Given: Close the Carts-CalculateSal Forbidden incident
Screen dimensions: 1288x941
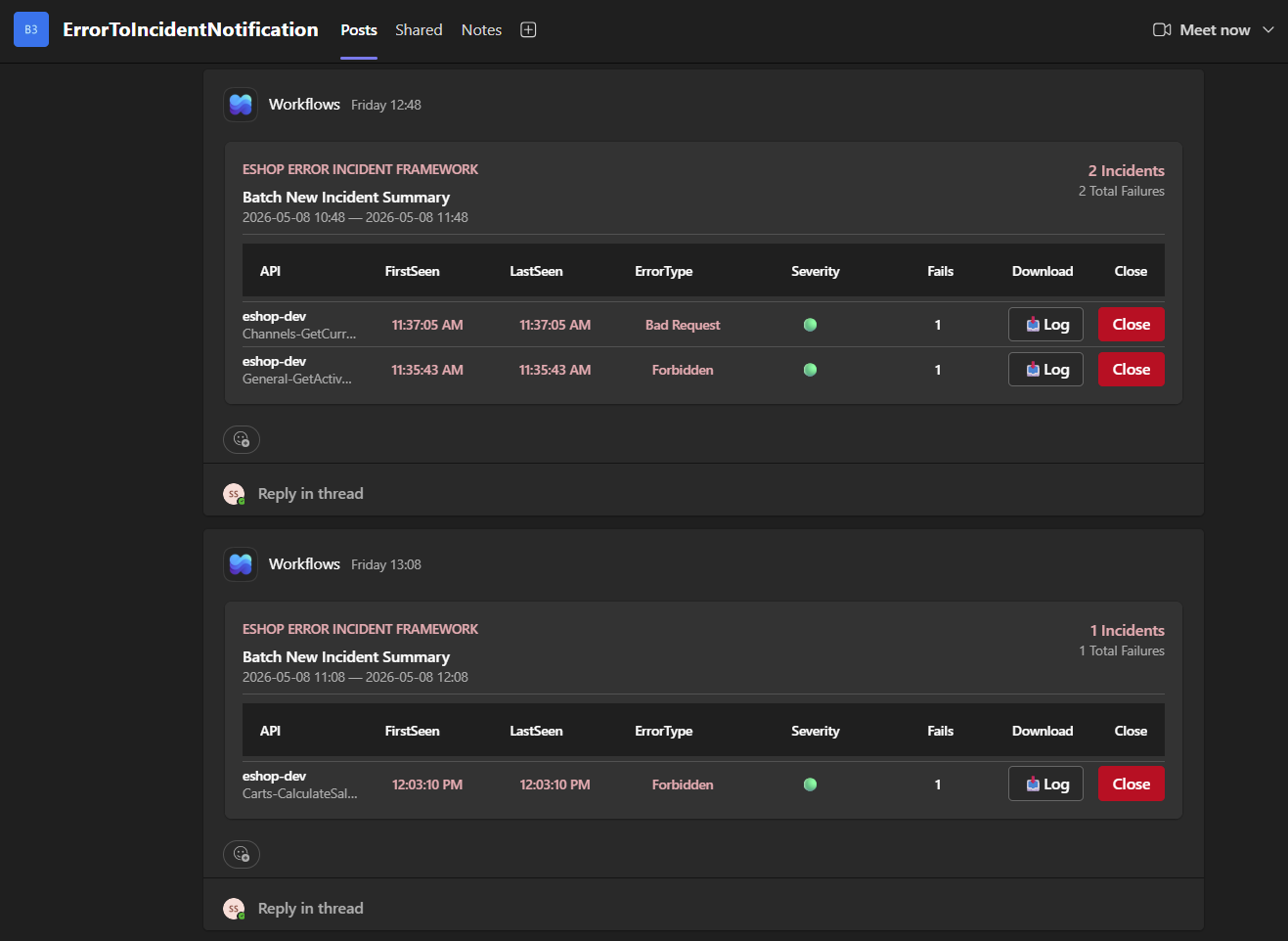Looking at the screenshot, I should (1132, 784).
